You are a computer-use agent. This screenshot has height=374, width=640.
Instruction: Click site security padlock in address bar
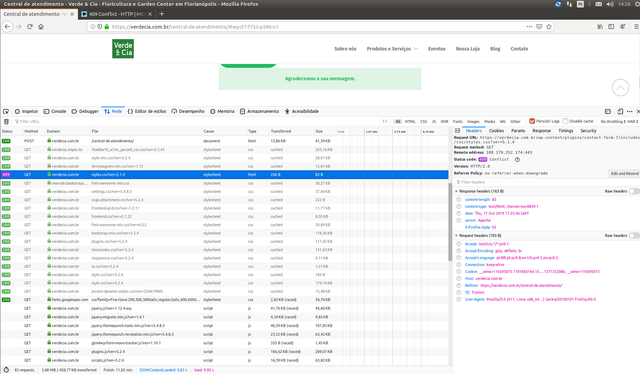[107, 27]
